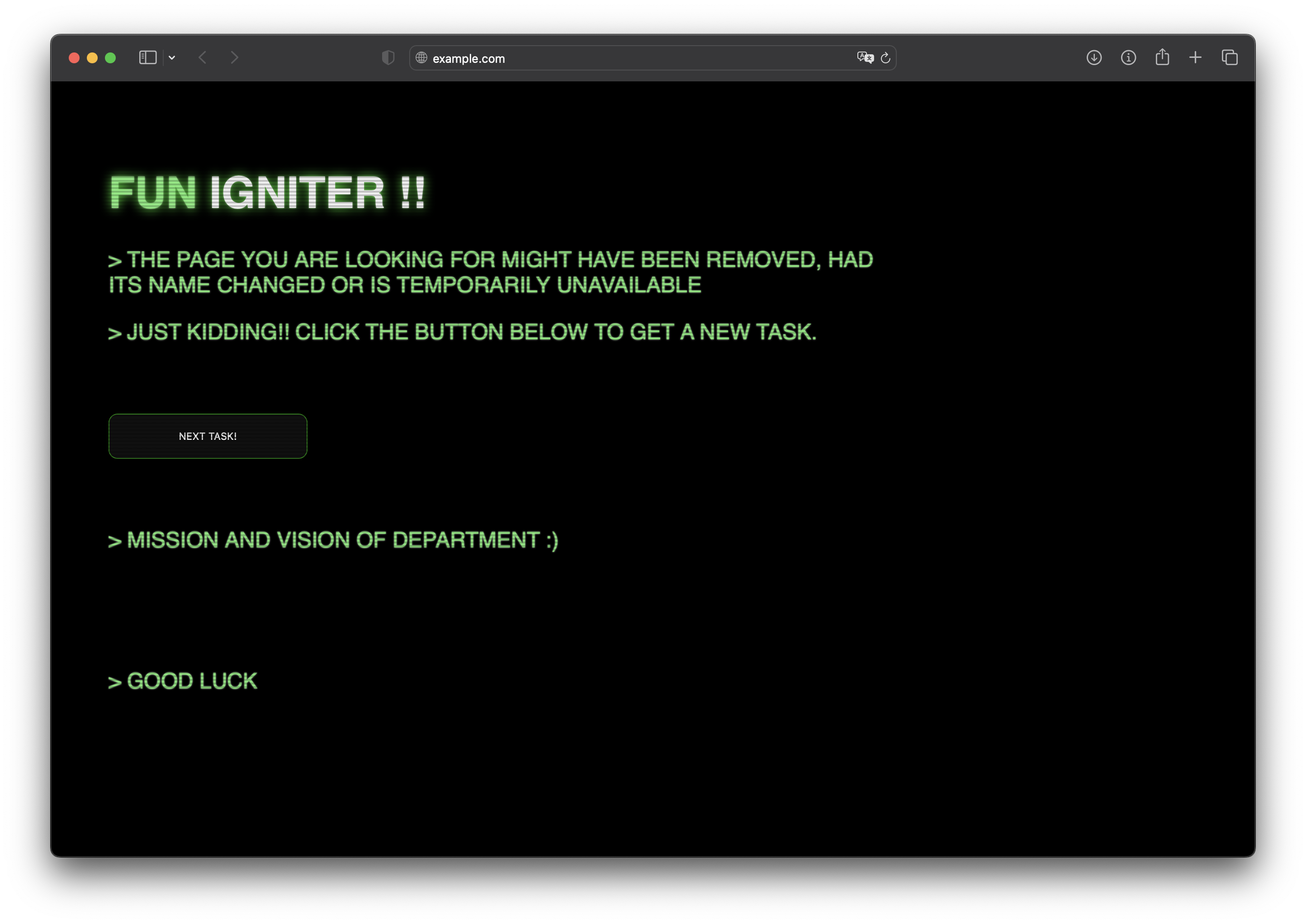Show the downloads list
This screenshot has width=1306, height=924.
(x=1094, y=57)
